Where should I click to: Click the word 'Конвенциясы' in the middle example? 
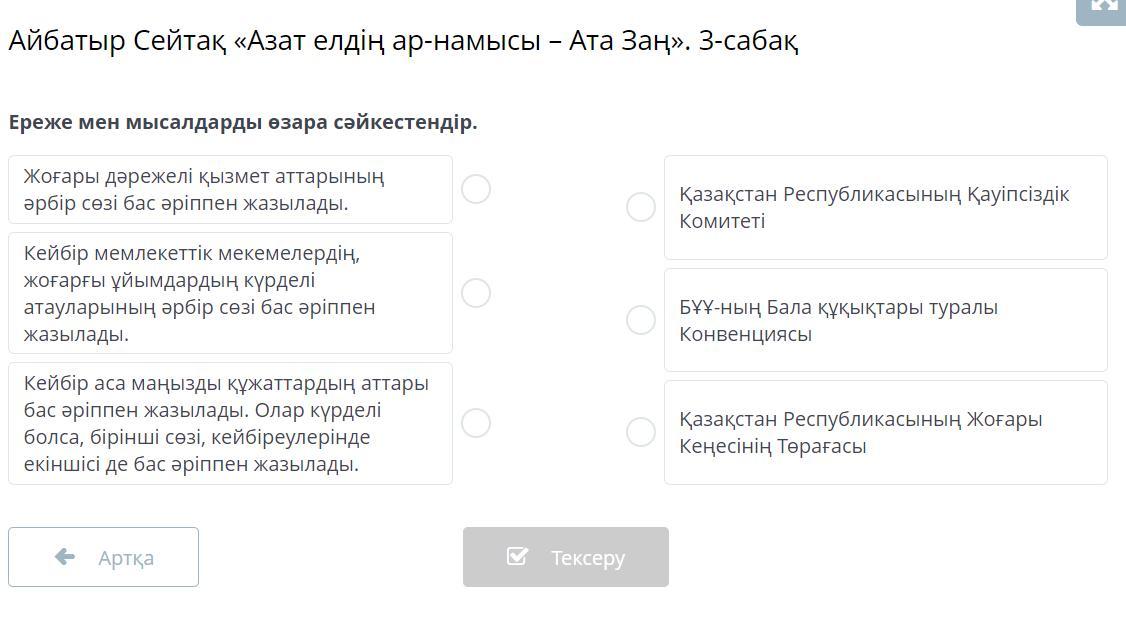(x=745, y=334)
